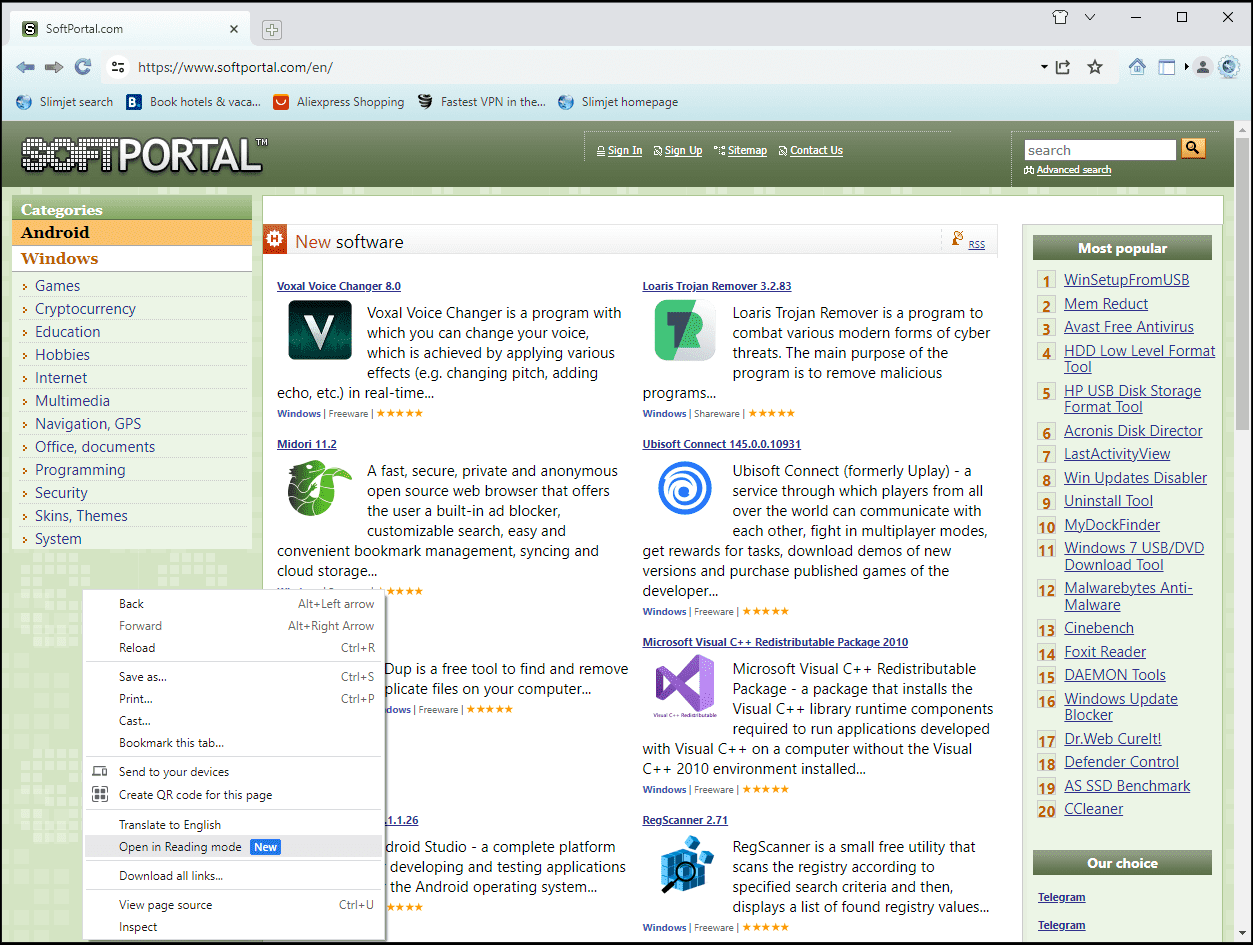Click the browser back arrow button
Image resolution: width=1253 pixels, height=945 pixels.
pos(26,67)
